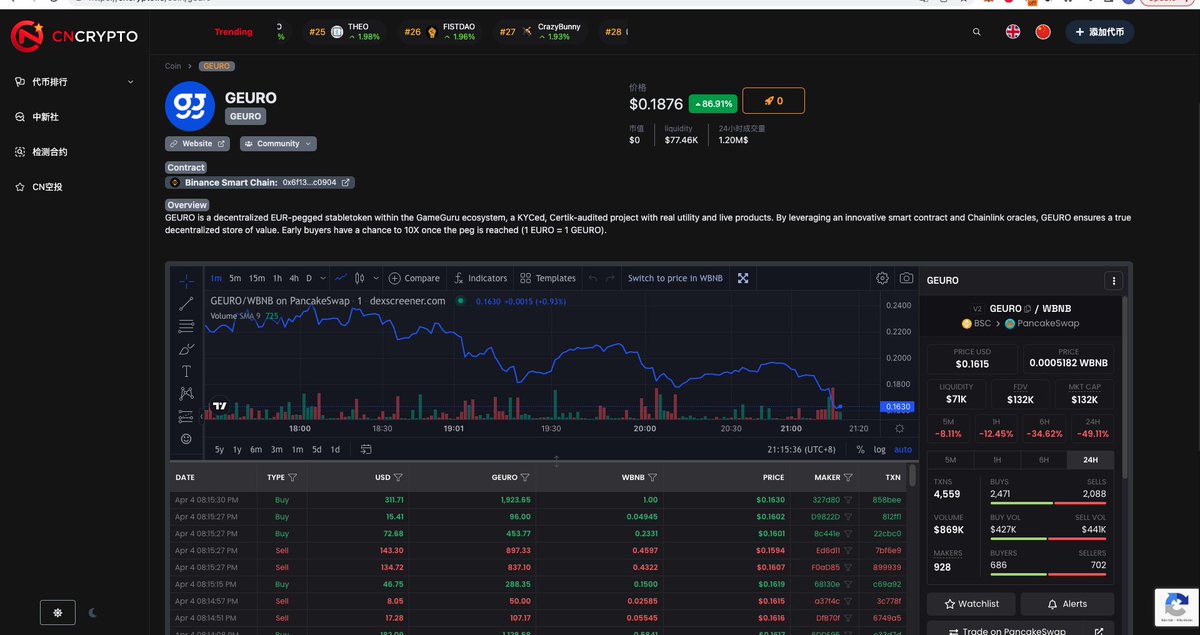1200x635 pixels.
Task: Add GEURO to Watchlist
Action: (971, 604)
